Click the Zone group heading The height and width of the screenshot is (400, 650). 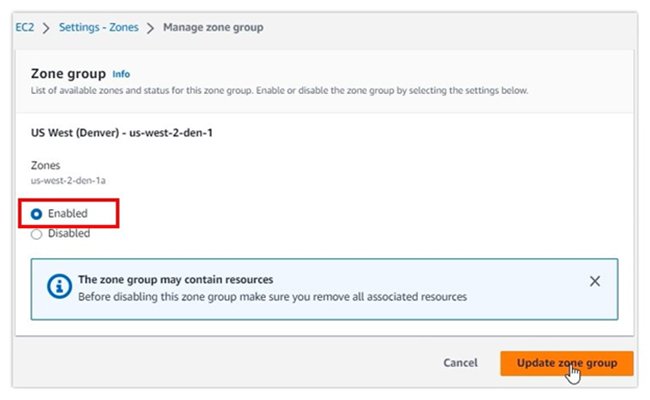point(68,74)
